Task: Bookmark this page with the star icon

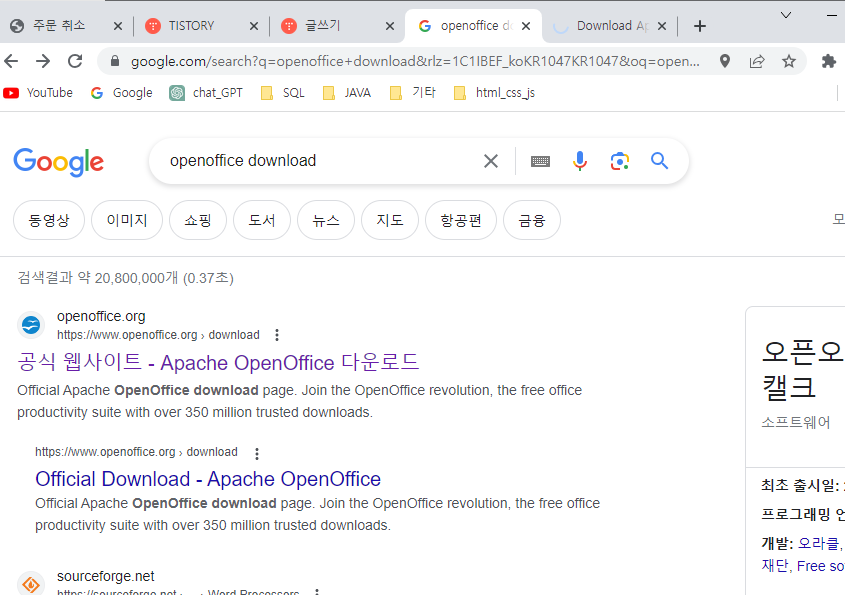Action: 789,61
